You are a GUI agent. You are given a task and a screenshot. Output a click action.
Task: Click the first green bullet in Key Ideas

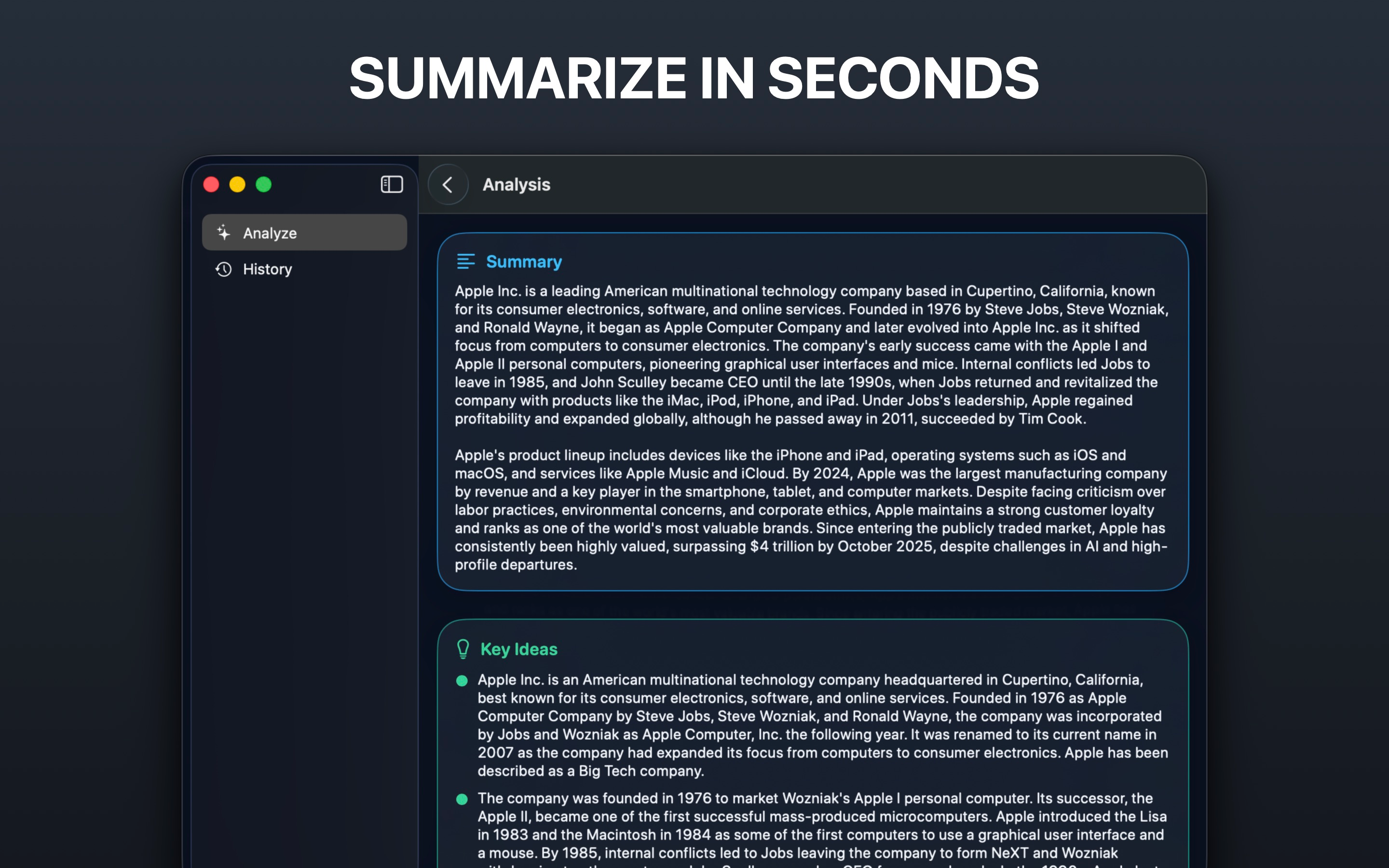(462, 680)
